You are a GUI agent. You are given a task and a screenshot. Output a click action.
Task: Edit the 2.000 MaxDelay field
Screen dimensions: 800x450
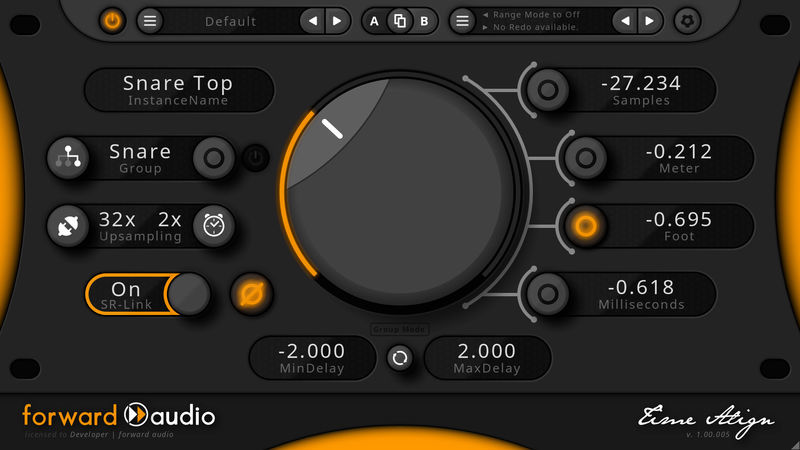pyautogui.click(x=487, y=358)
